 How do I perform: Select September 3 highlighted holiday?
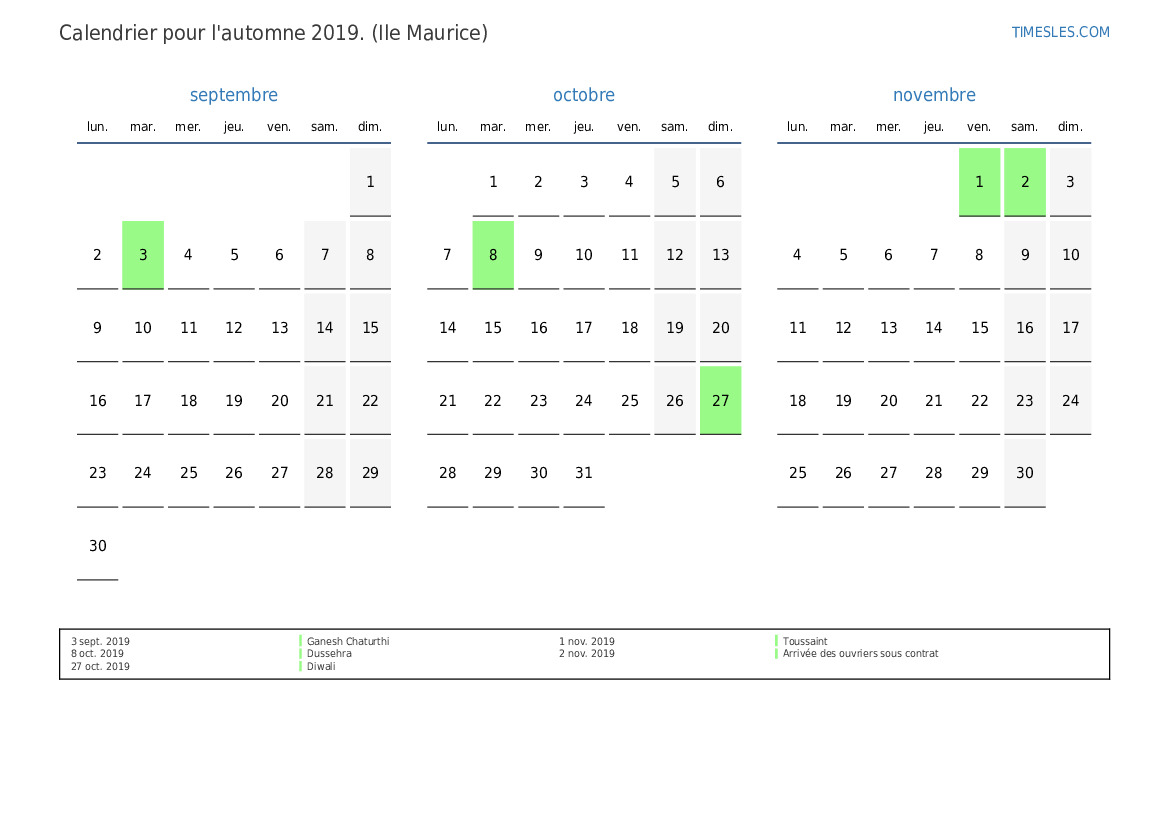click(x=143, y=255)
